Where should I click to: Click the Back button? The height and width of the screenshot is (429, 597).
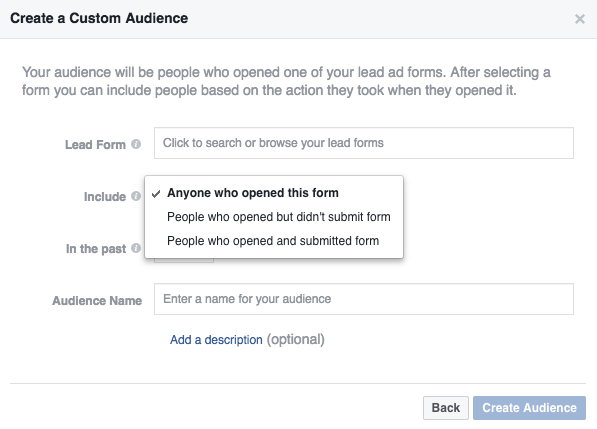[x=445, y=408]
